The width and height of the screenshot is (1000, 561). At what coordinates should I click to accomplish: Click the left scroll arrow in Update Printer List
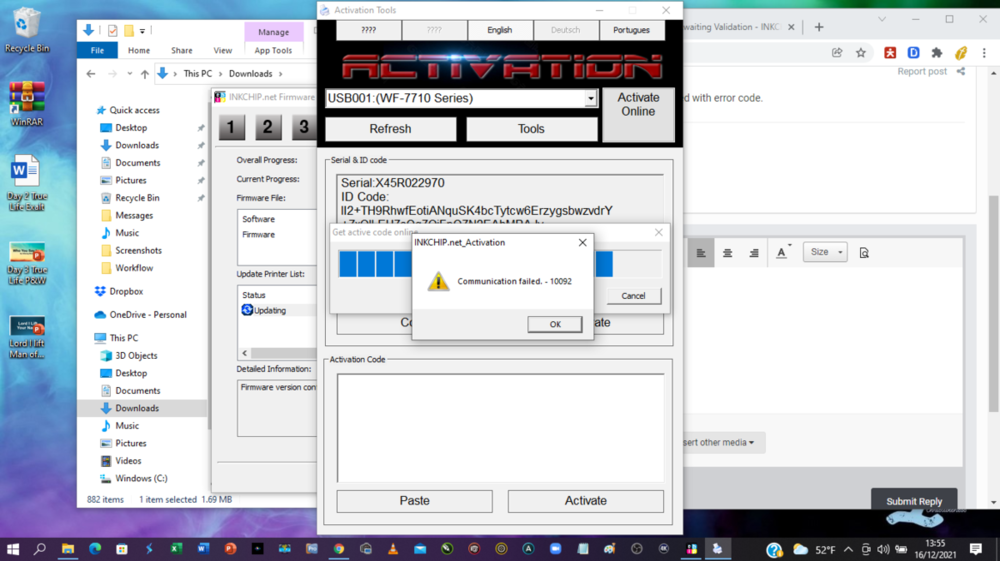click(x=245, y=353)
